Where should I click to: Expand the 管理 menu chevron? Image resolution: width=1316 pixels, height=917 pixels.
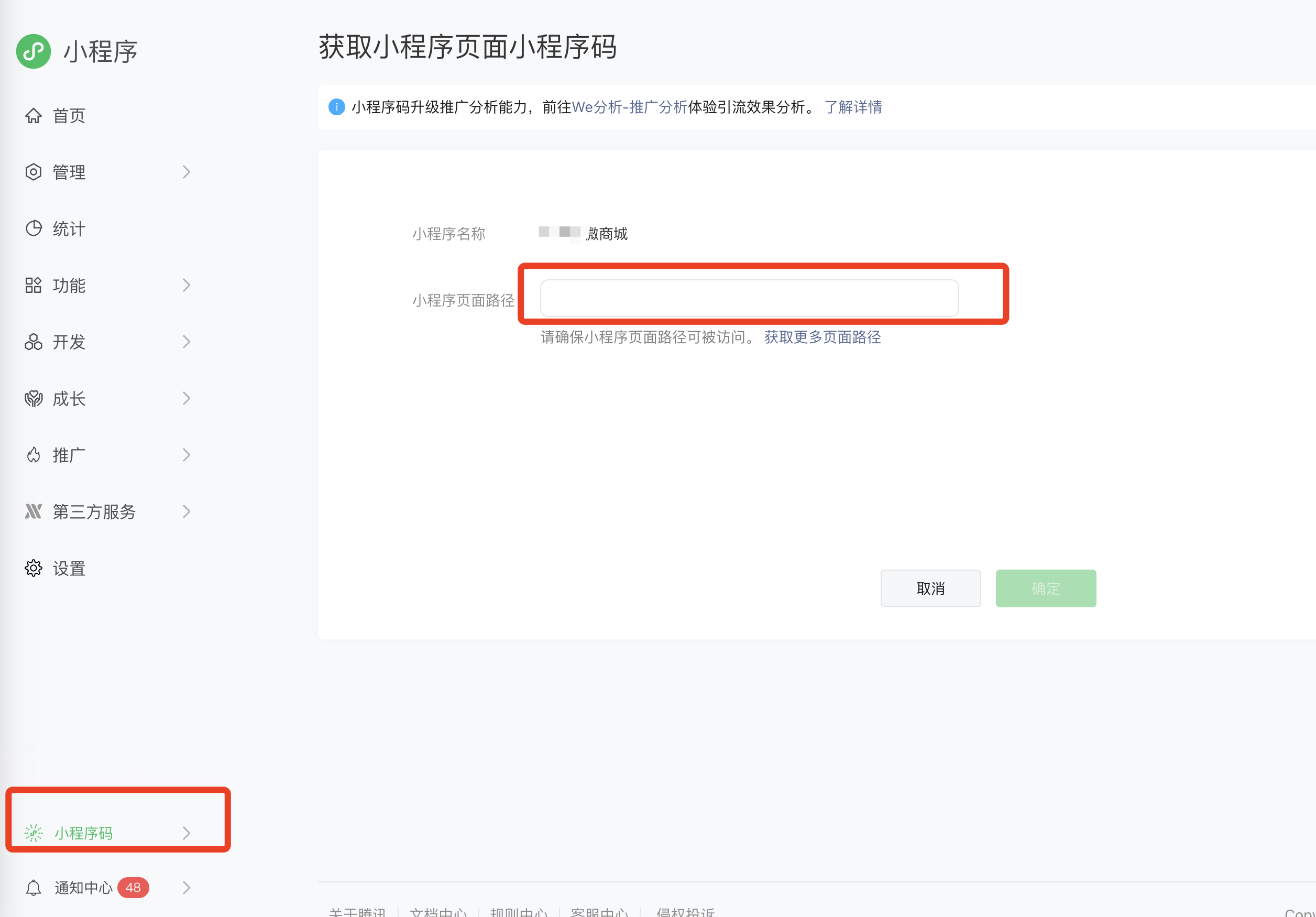[187, 172]
